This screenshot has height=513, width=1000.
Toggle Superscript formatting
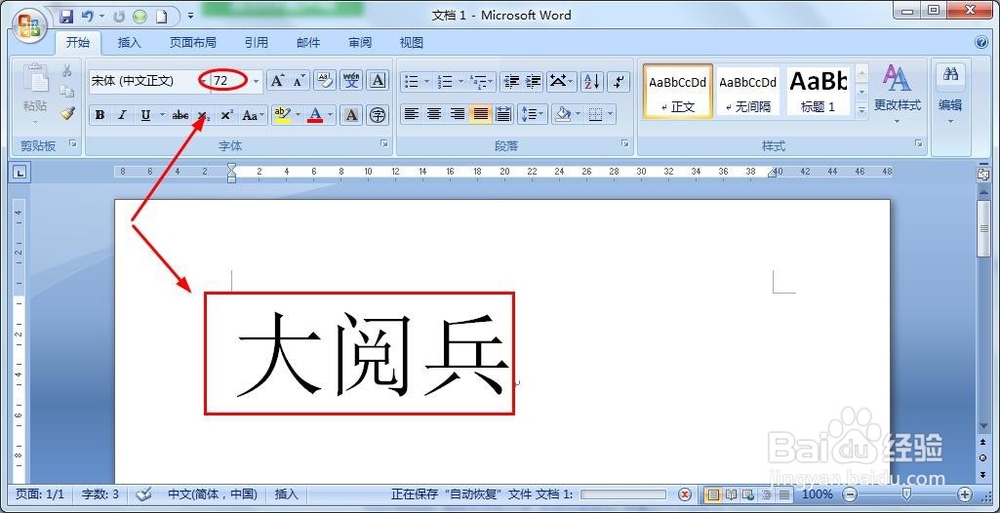click(x=226, y=115)
